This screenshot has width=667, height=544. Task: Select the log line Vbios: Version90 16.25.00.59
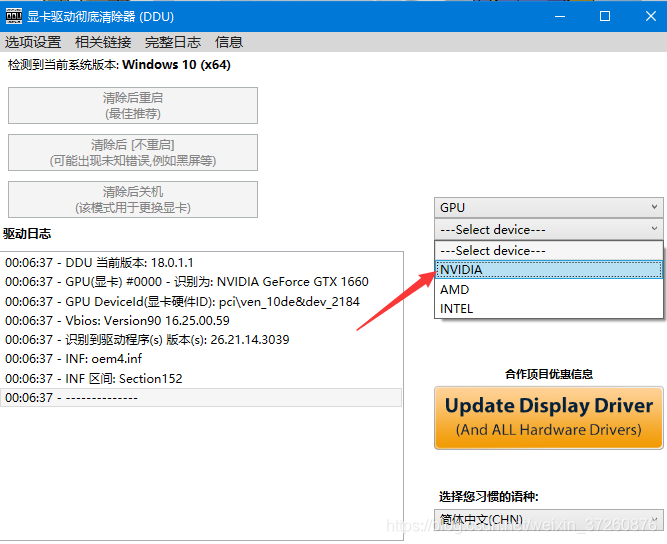click(201, 320)
